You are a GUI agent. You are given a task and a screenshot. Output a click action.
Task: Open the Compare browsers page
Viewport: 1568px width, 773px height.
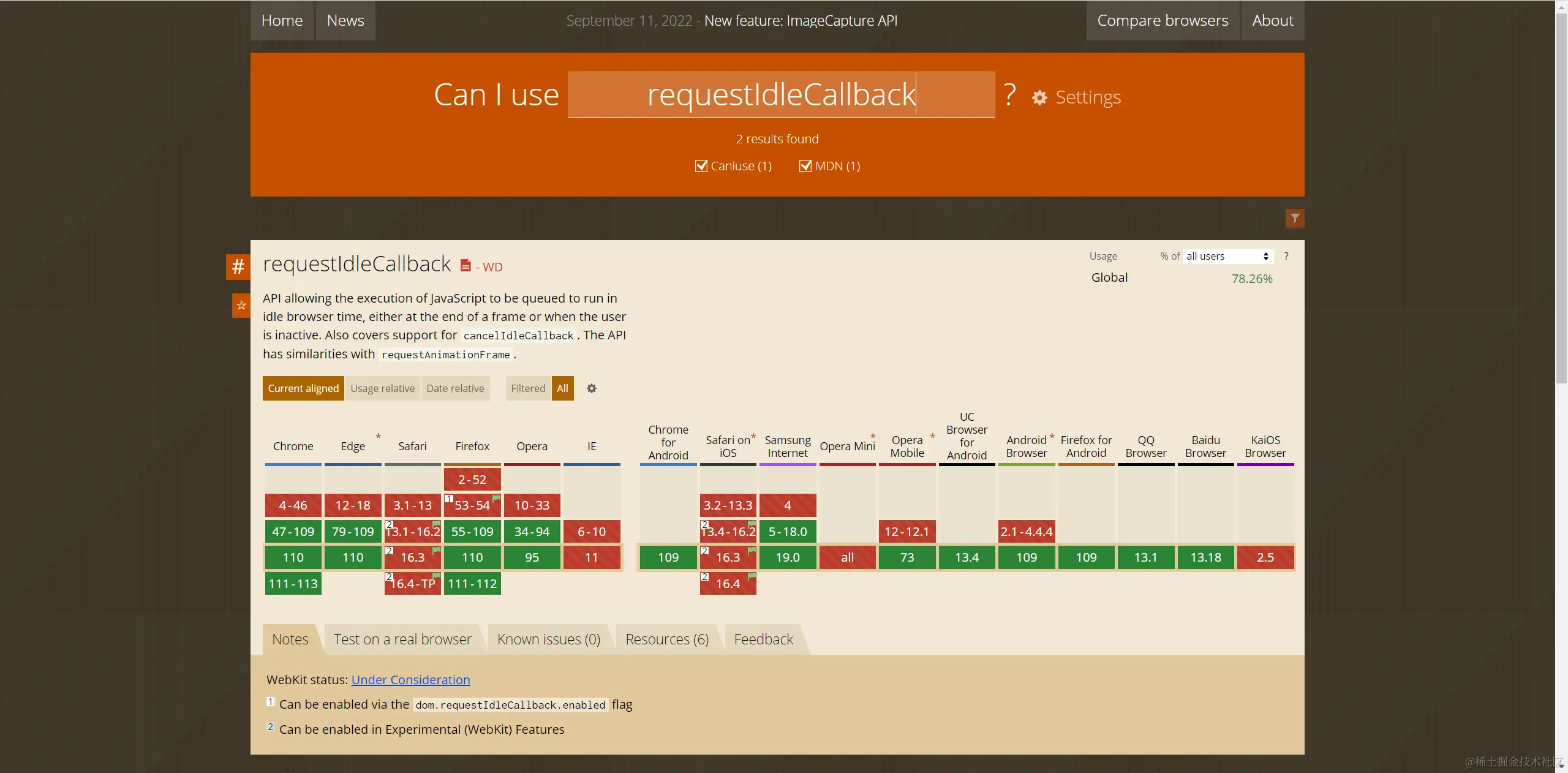pyautogui.click(x=1162, y=20)
